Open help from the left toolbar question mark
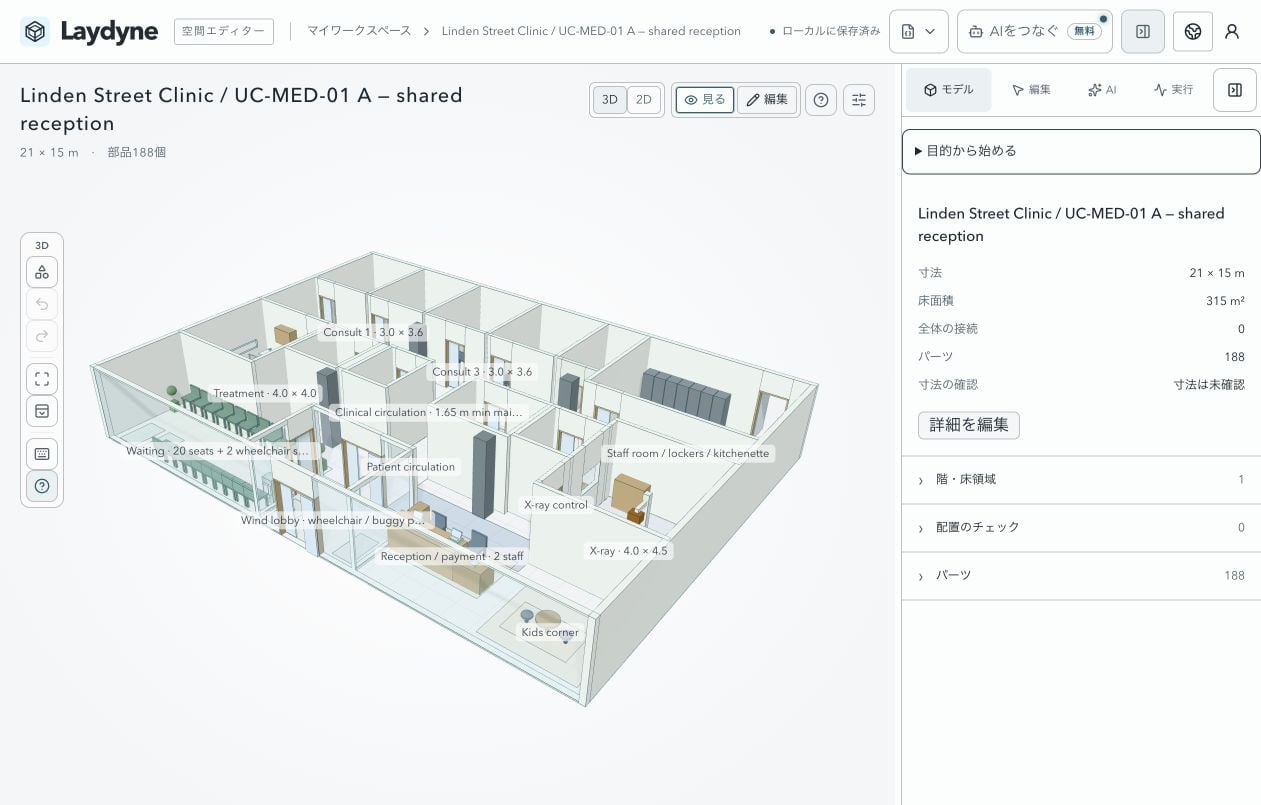The width and height of the screenshot is (1261, 805). tap(42, 486)
